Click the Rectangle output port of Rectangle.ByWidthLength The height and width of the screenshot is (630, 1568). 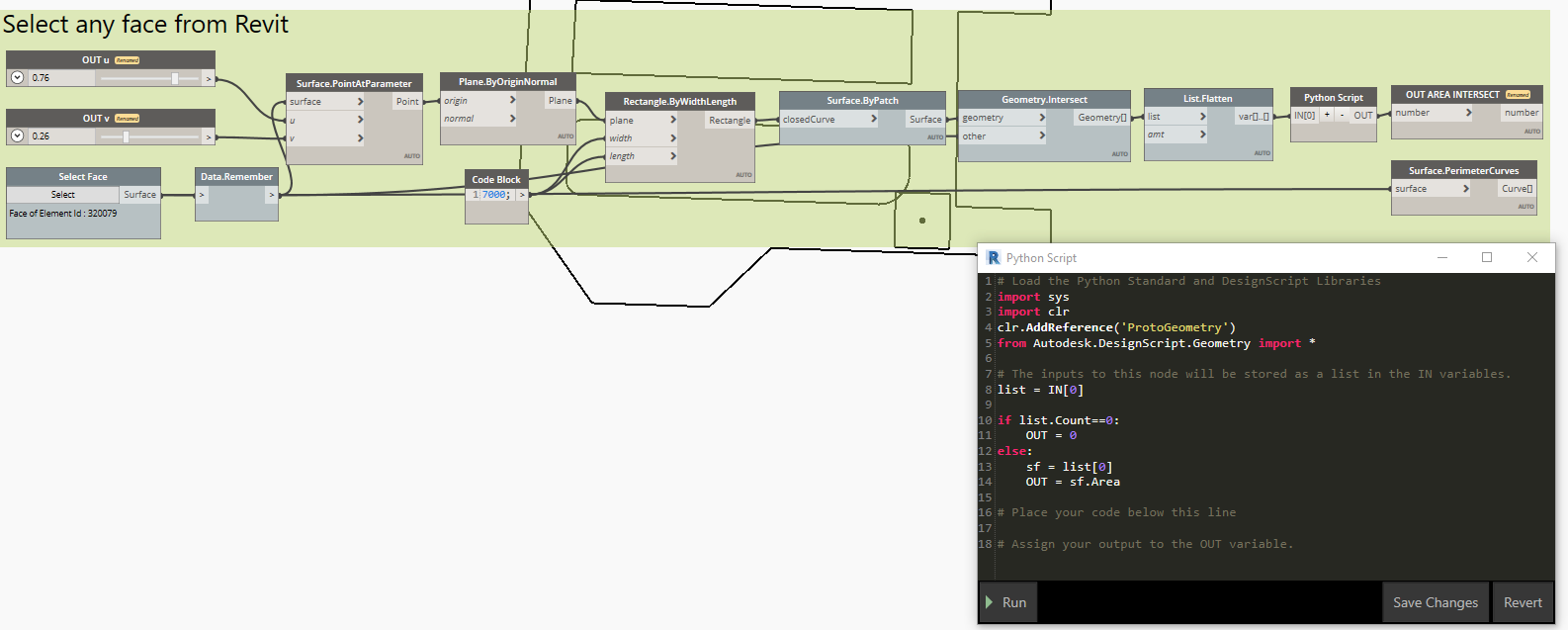pyautogui.click(x=730, y=120)
